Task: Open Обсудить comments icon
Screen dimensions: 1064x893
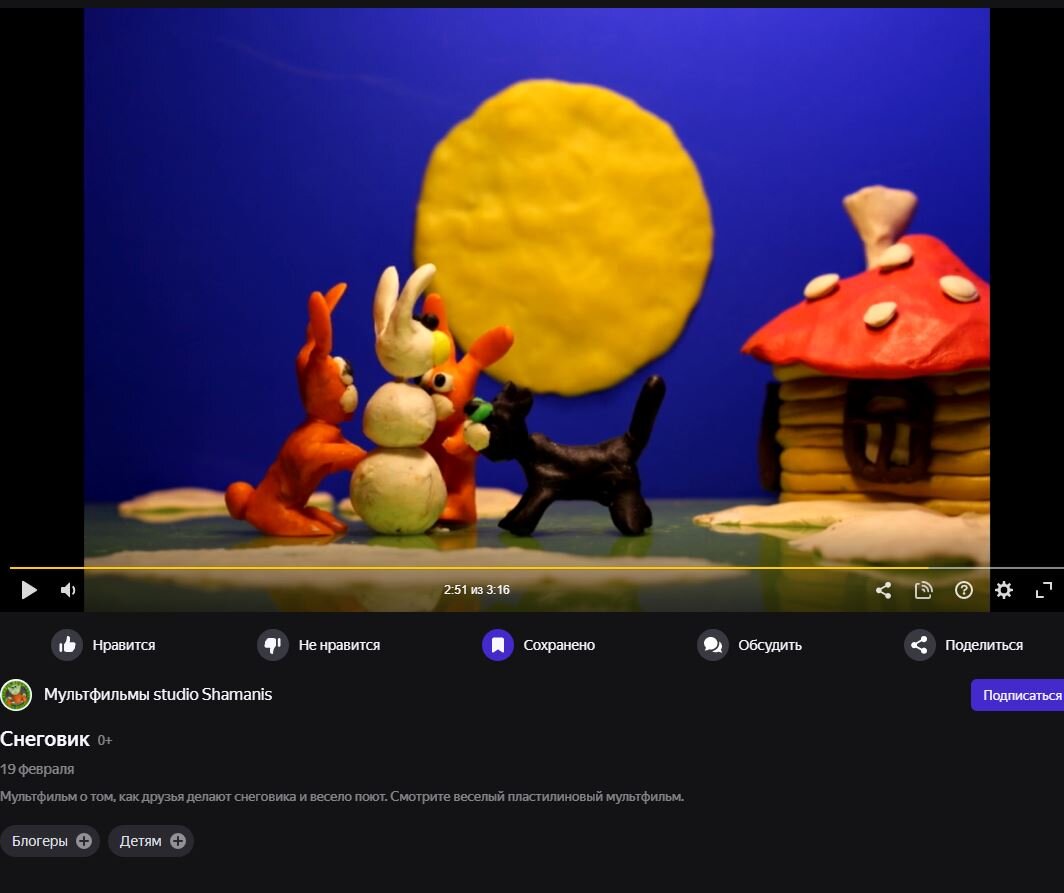Action: pos(712,645)
